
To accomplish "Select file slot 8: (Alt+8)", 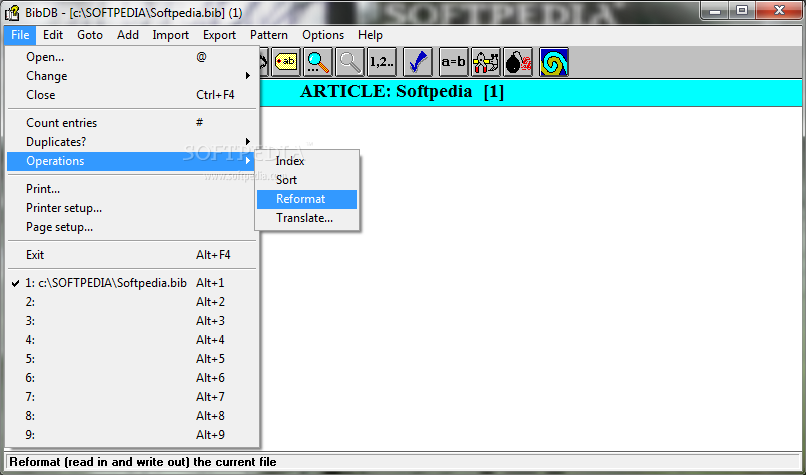I will 132,416.
